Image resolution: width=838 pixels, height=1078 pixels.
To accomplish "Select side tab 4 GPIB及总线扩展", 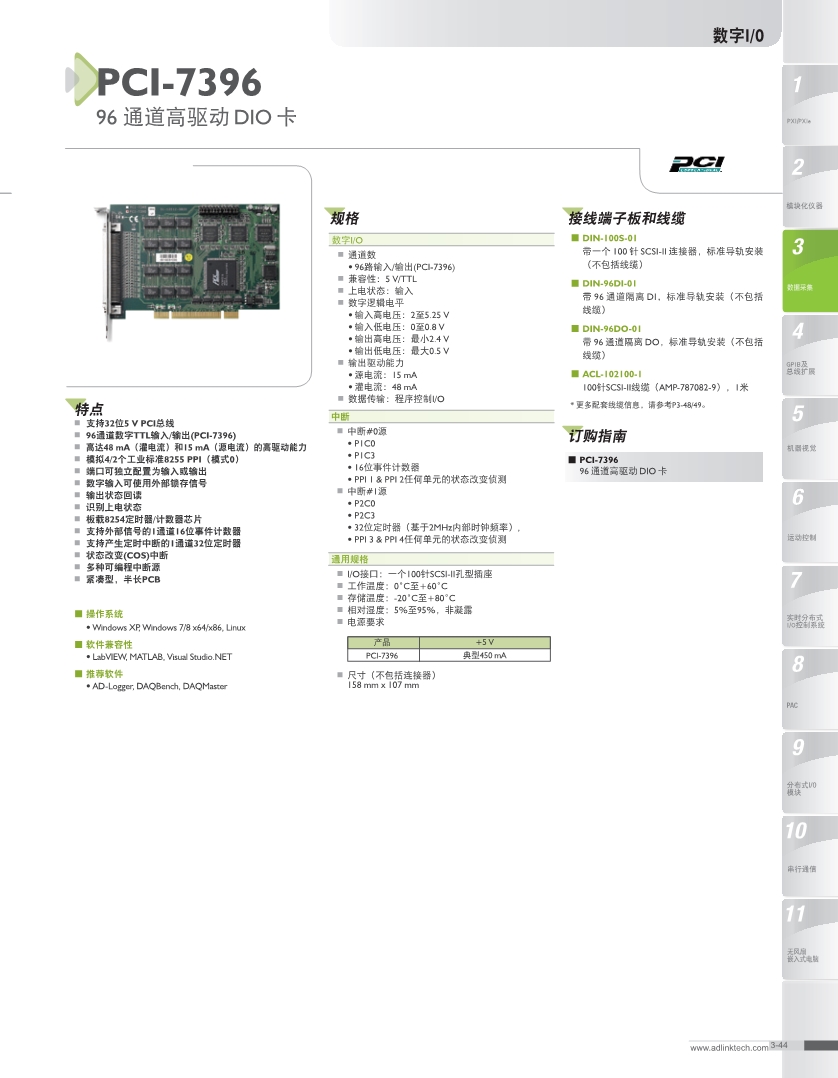I will pyautogui.click(x=810, y=355).
